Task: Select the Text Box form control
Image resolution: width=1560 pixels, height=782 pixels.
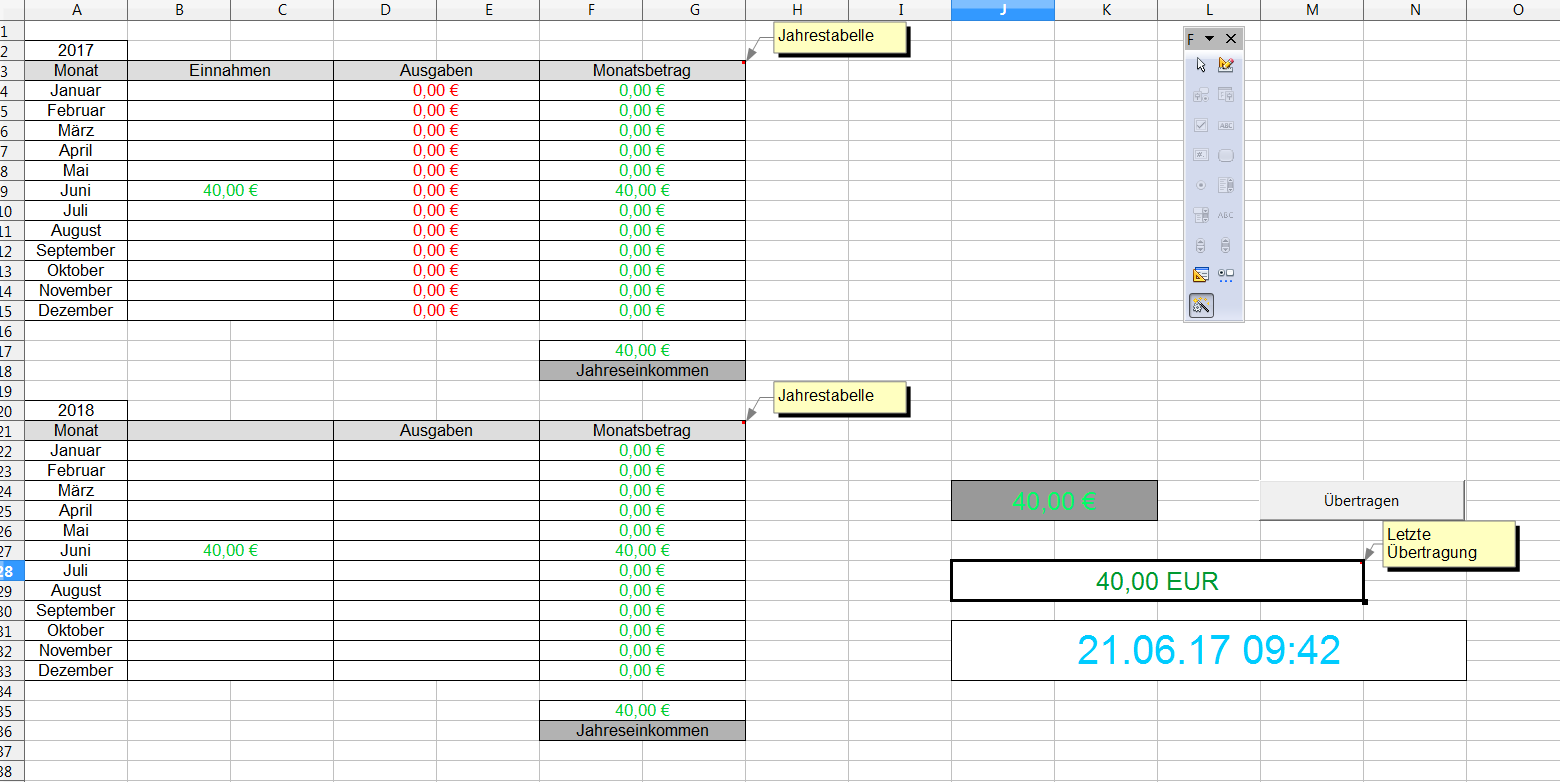Action: [x=1226, y=125]
